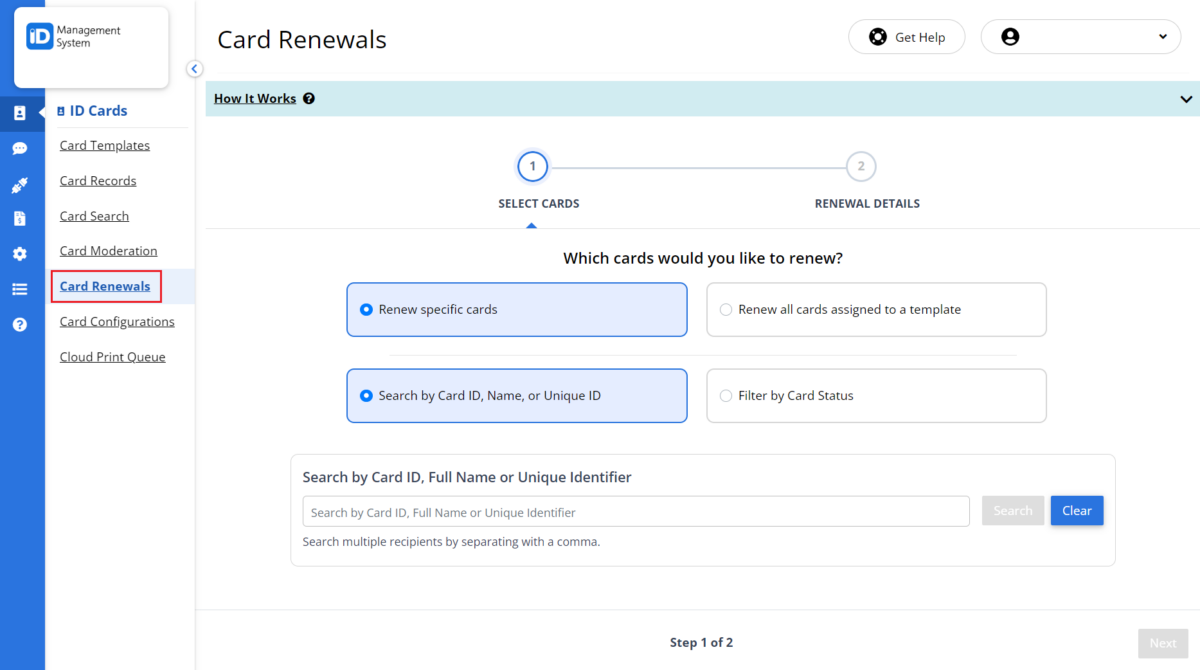Click the integrations plug icon

point(21,183)
